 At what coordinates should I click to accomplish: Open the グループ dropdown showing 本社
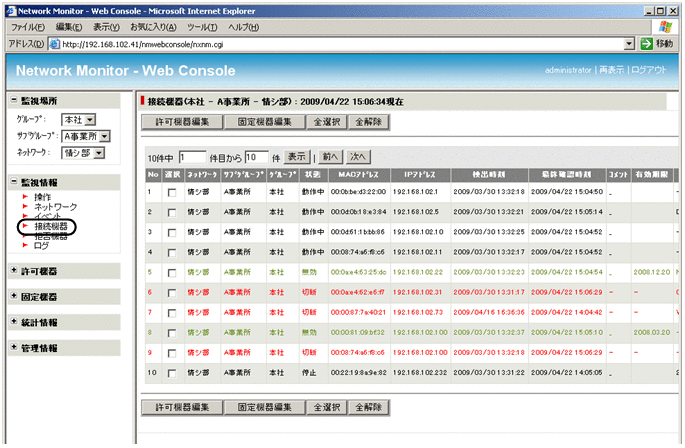pyautogui.click(x=78, y=120)
